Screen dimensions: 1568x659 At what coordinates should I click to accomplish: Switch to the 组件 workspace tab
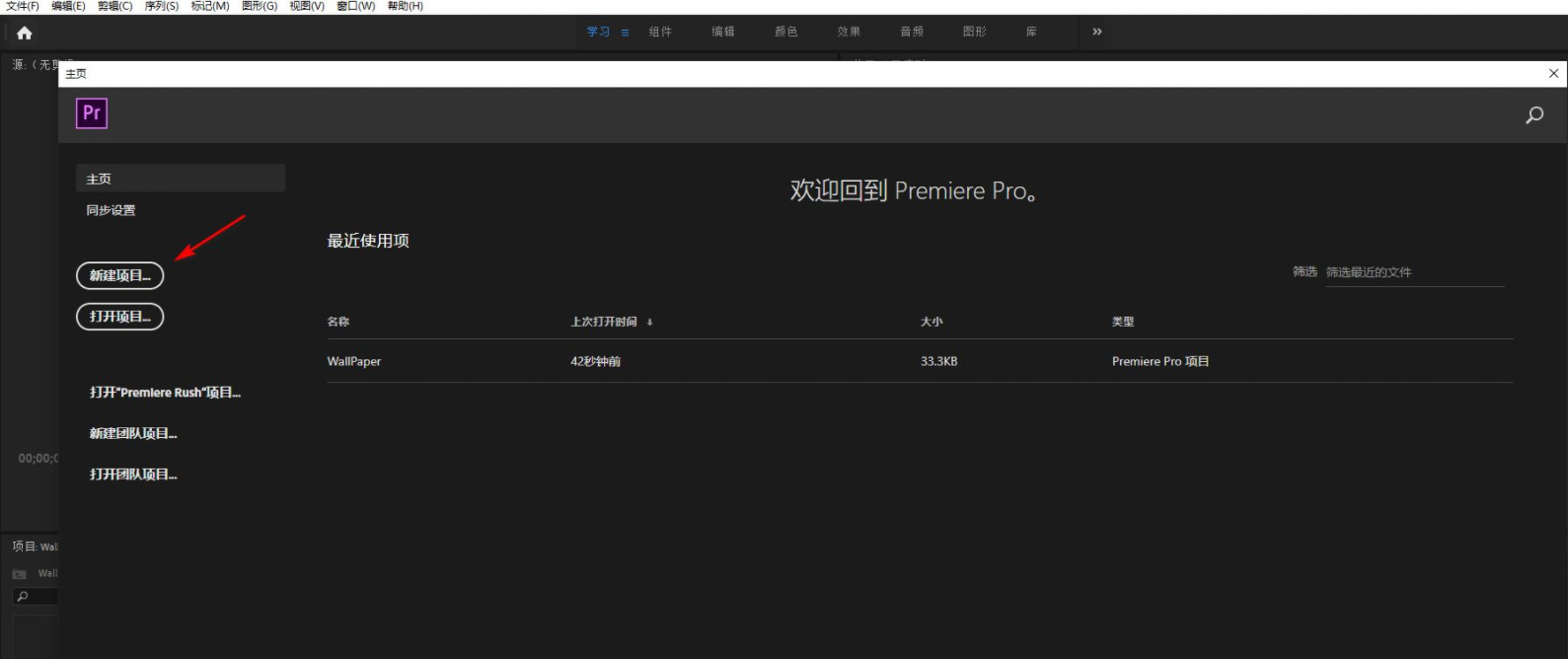(660, 32)
